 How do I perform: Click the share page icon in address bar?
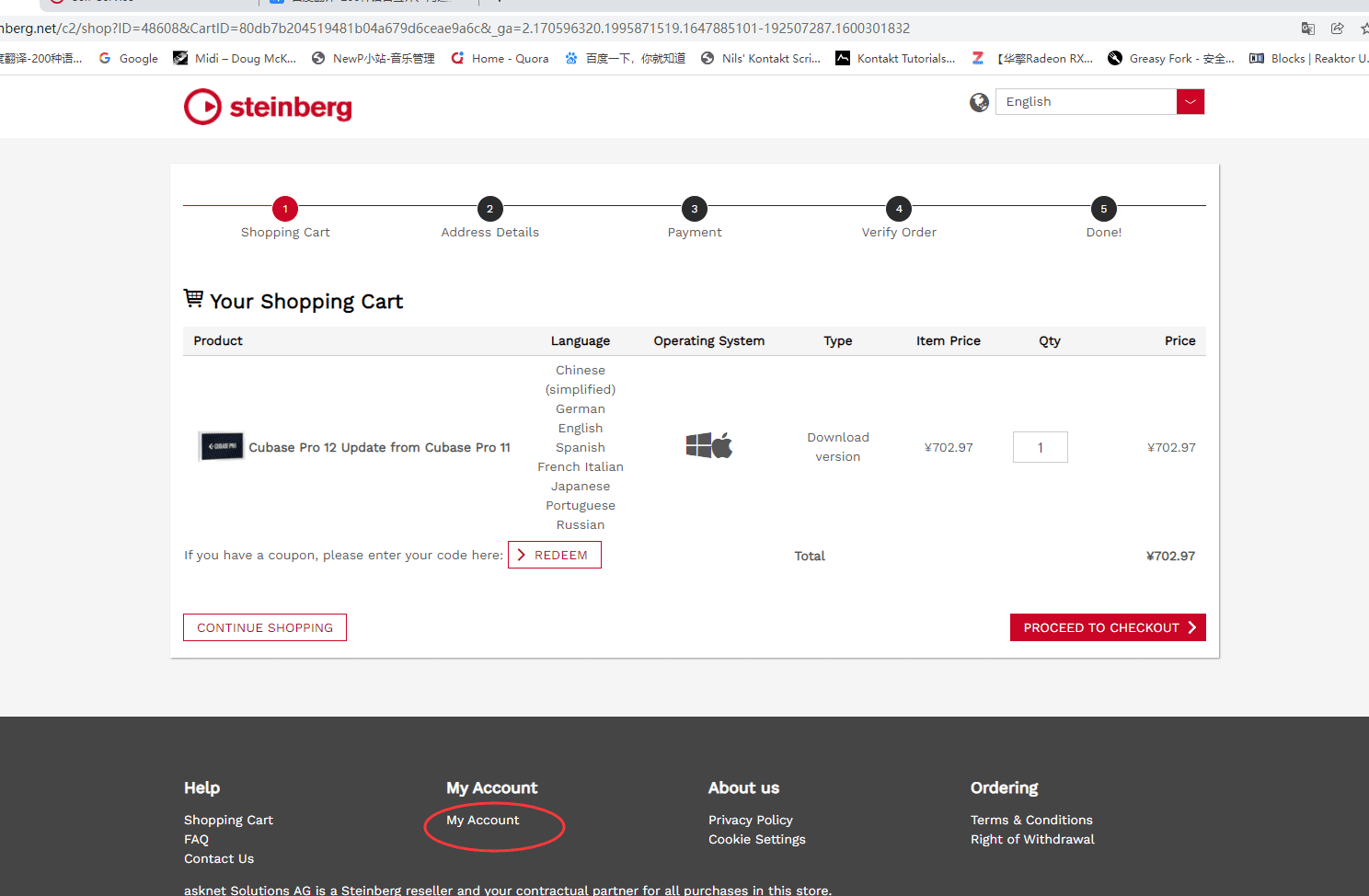(1338, 29)
